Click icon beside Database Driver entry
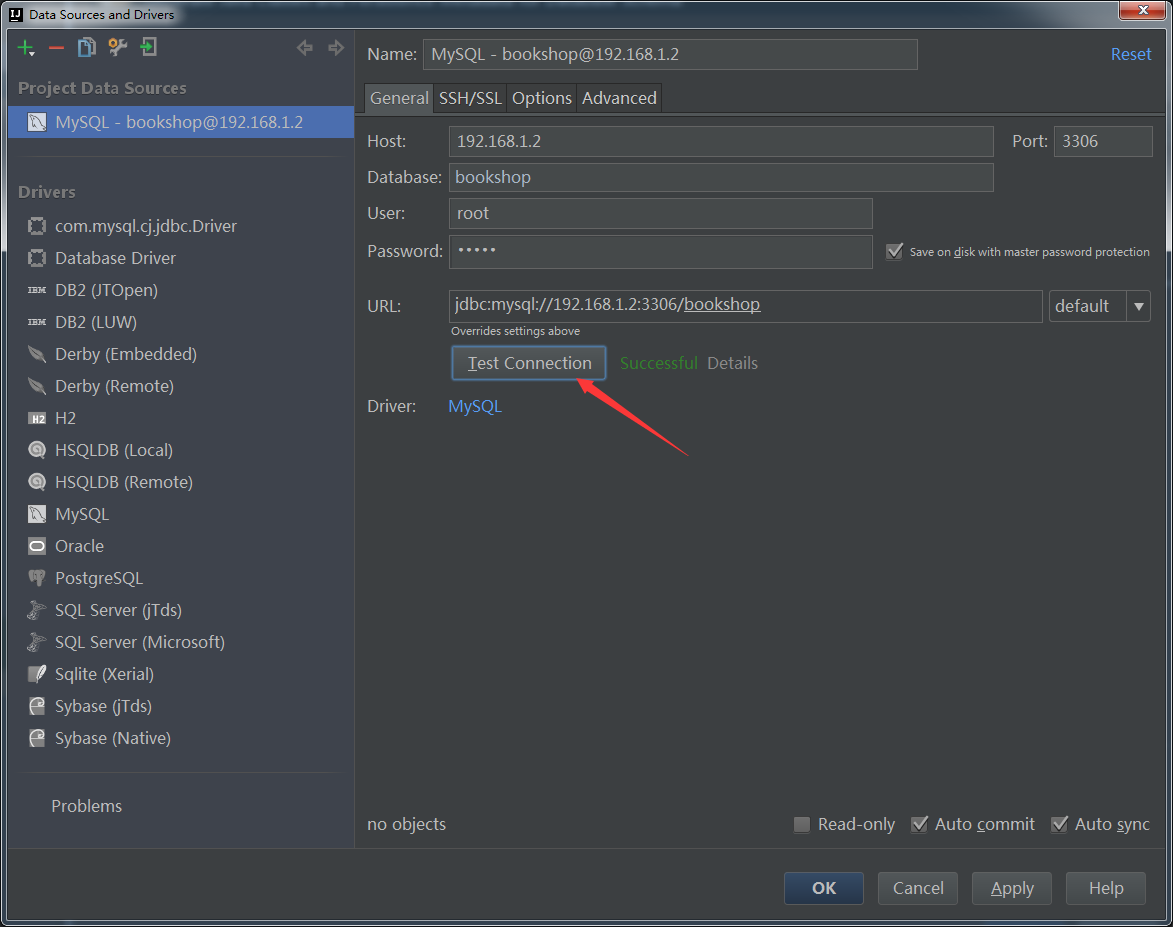1173x927 pixels. click(x=37, y=258)
